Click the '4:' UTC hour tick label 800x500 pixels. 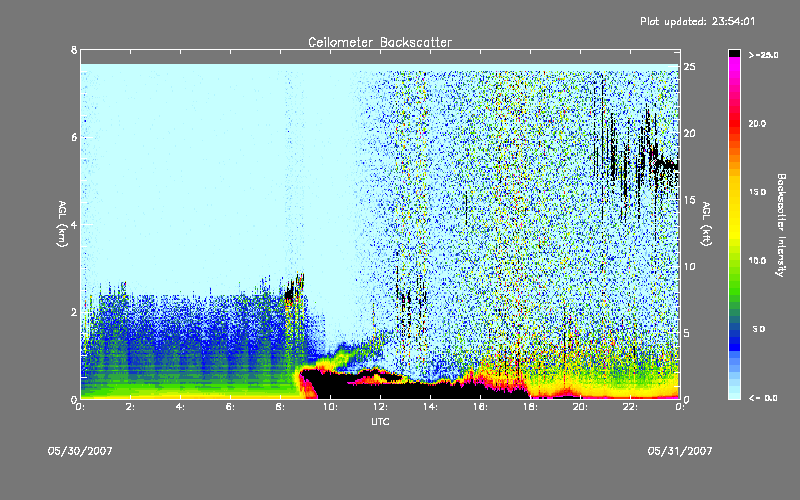tap(181, 407)
